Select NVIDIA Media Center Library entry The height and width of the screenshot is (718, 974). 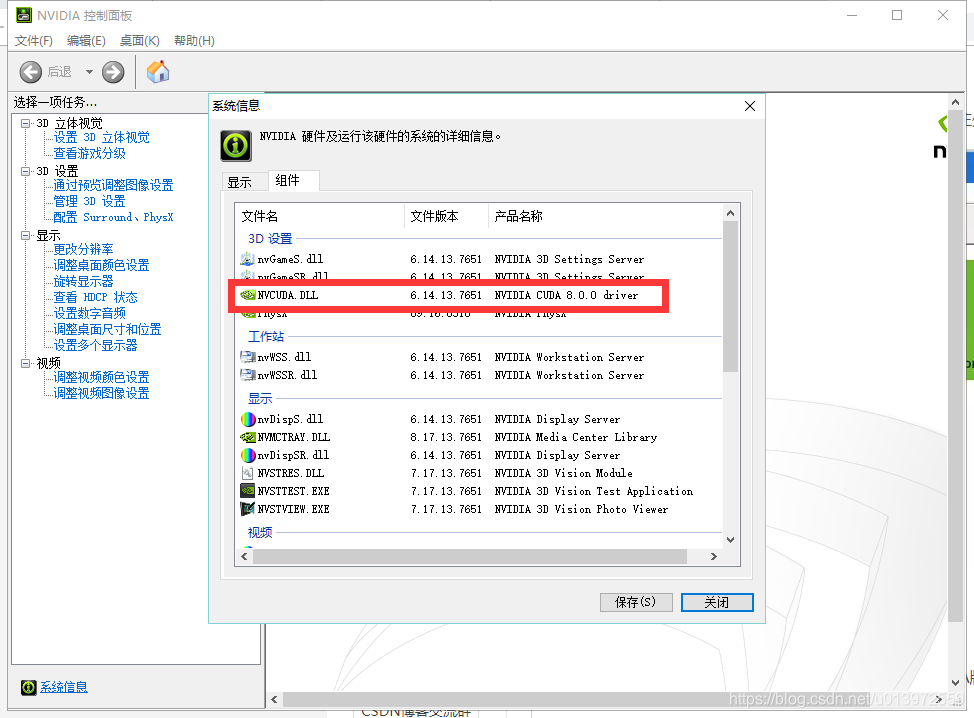coord(575,437)
